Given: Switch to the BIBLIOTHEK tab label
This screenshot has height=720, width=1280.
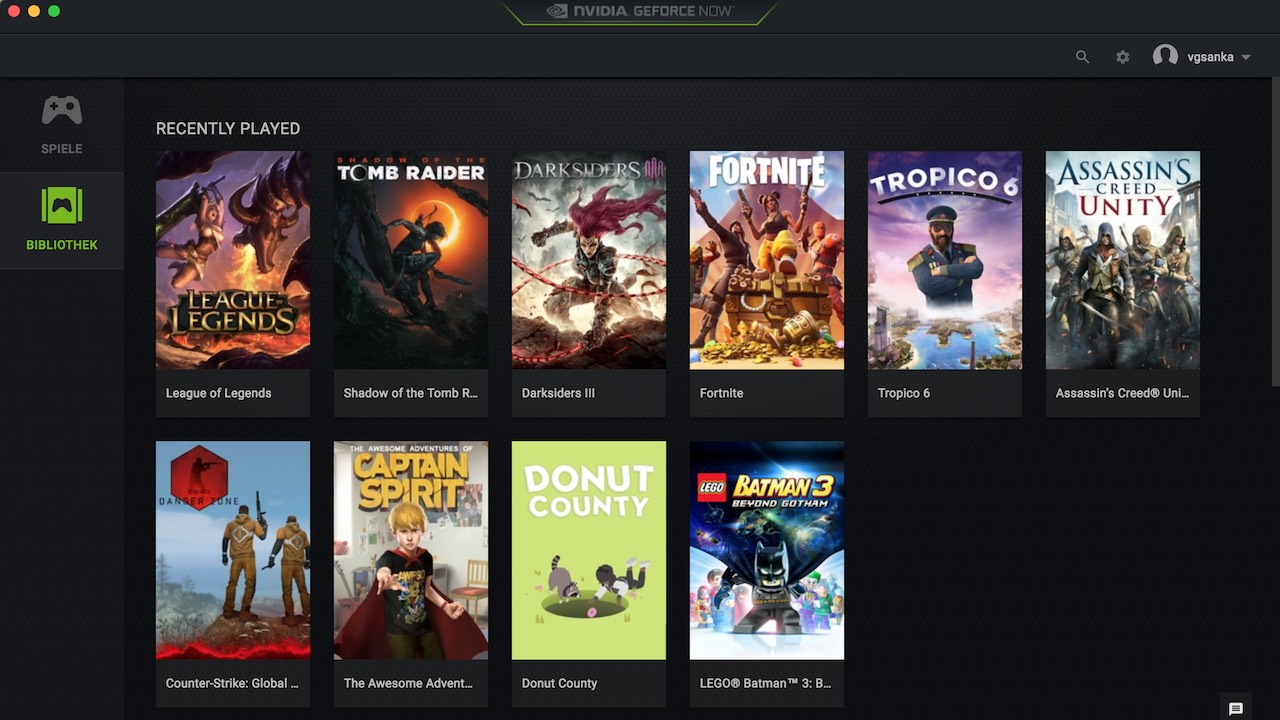Looking at the screenshot, I should pos(62,245).
